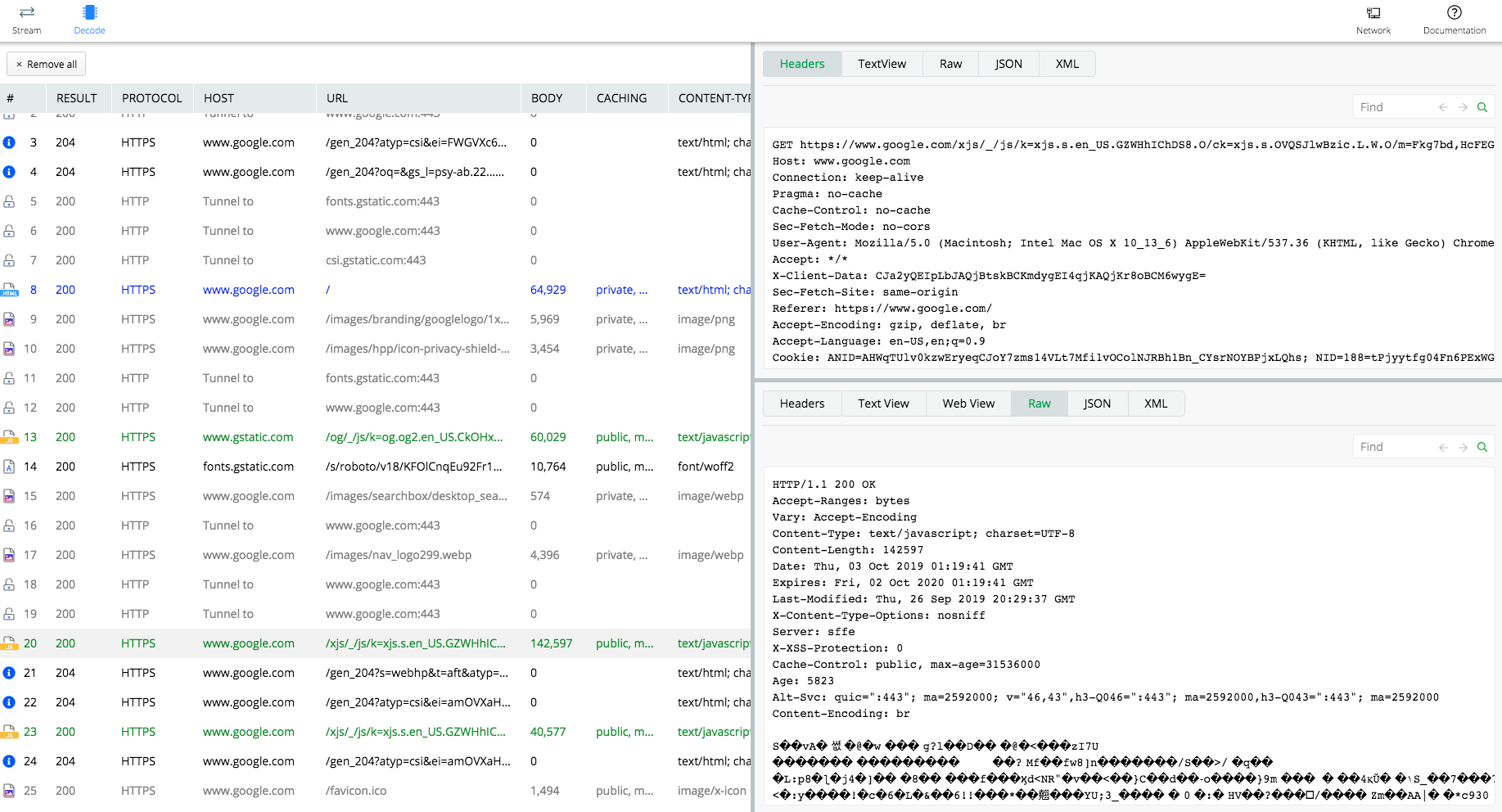This screenshot has width=1502, height=812.
Task: Open the Network settings icon
Action: [1373, 13]
